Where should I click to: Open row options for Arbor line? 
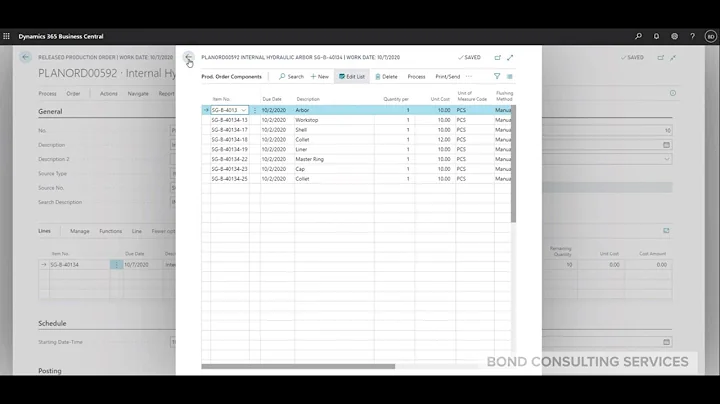point(255,110)
